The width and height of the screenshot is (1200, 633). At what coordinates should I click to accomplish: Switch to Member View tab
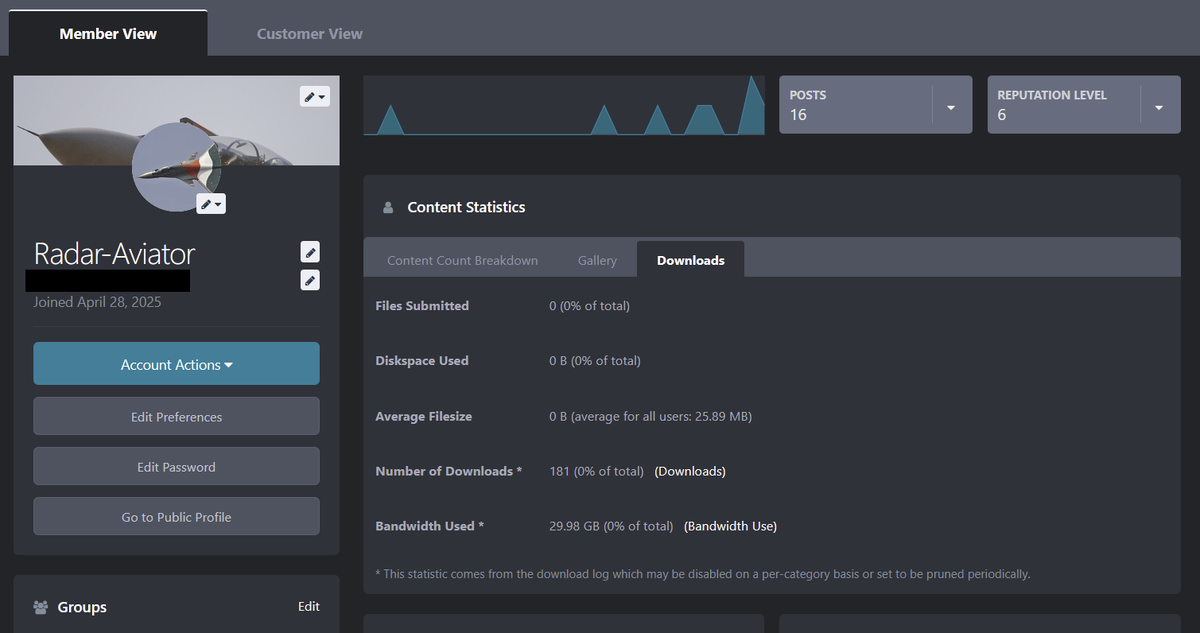click(x=108, y=33)
